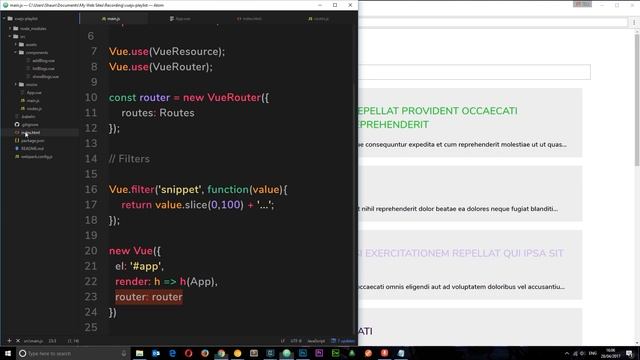Open Opera browser from taskbar
The height and width of the screenshot is (360, 640).
(x=189, y=353)
